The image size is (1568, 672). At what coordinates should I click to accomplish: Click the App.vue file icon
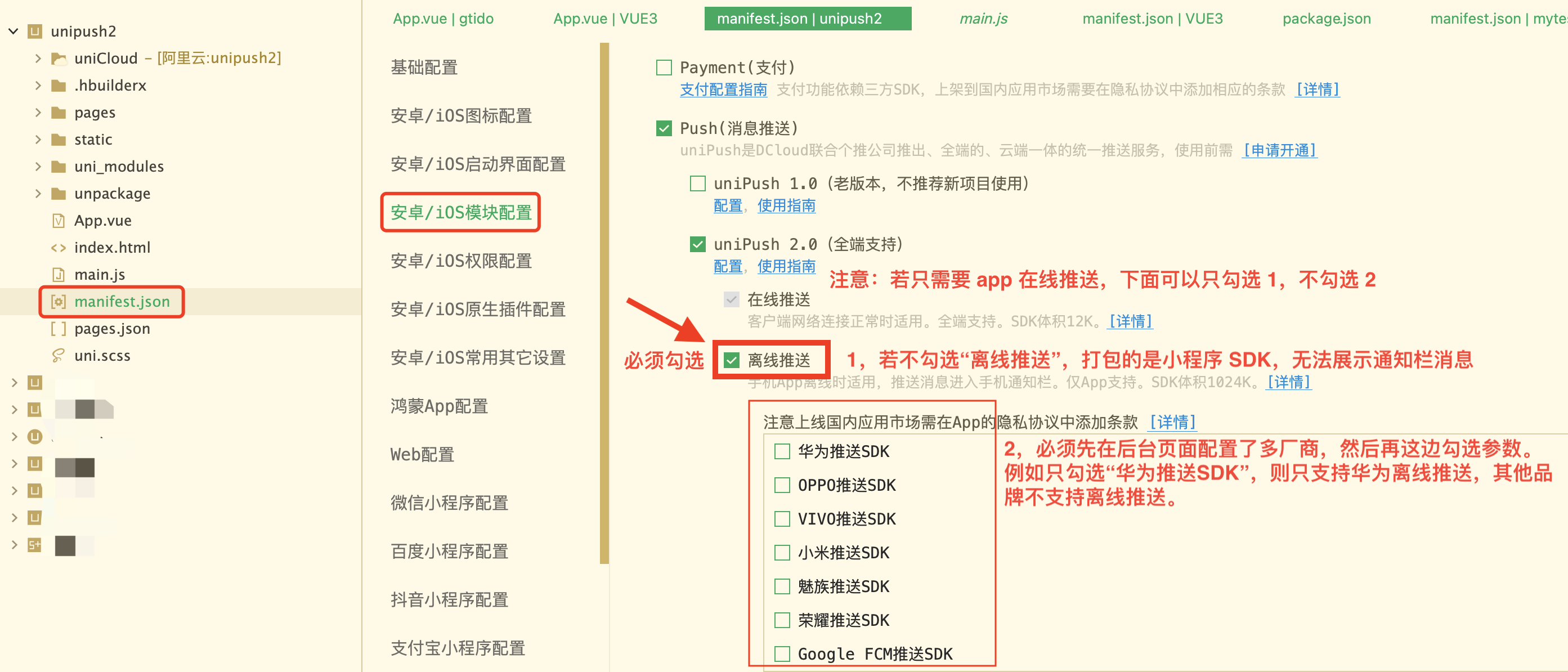(59, 221)
